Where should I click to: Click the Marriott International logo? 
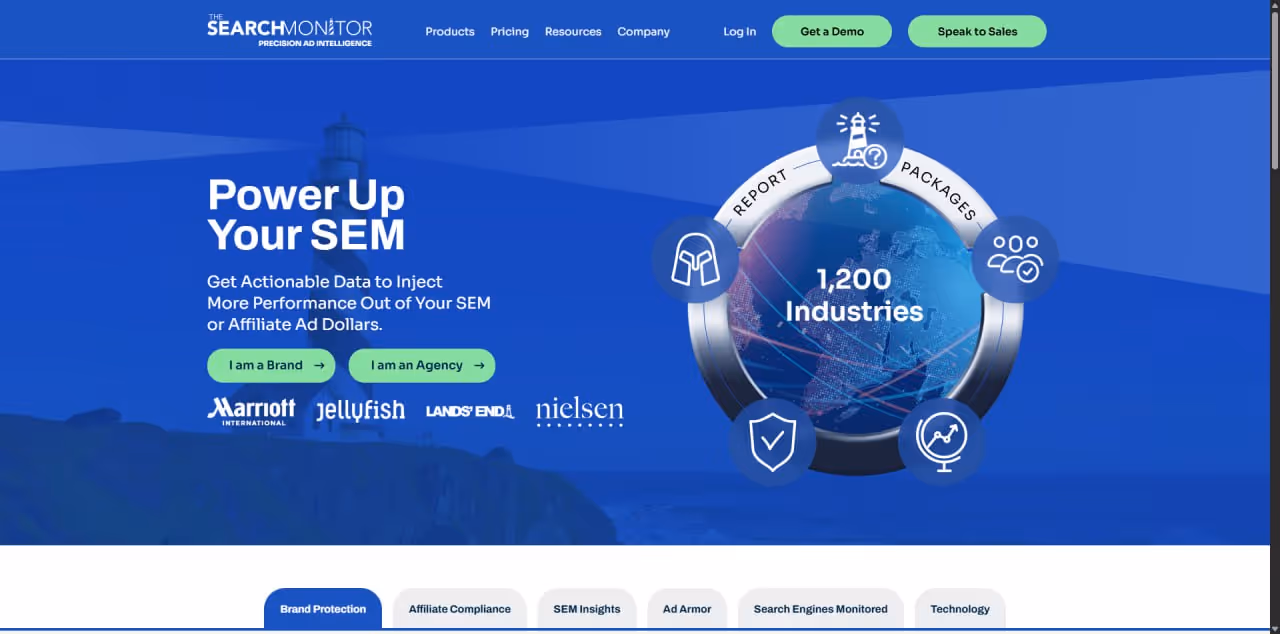tap(251, 411)
